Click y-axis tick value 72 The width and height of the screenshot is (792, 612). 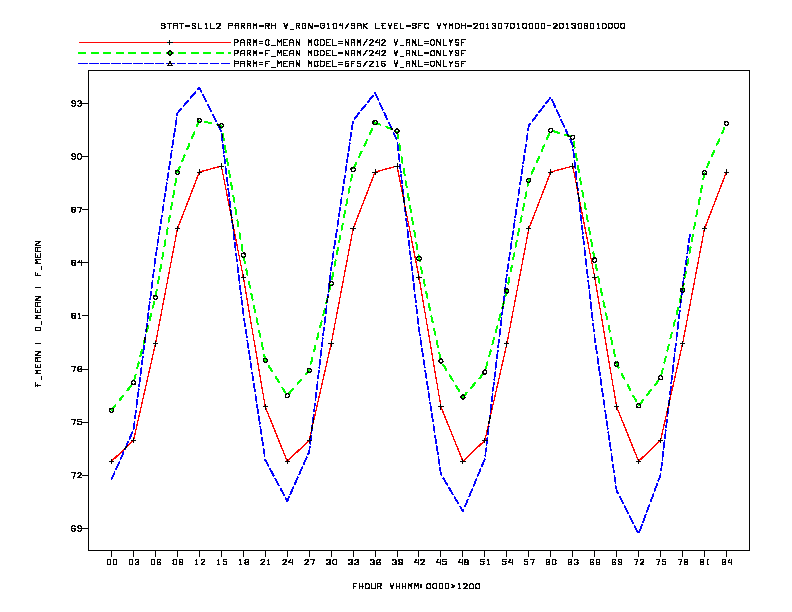tap(76, 475)
